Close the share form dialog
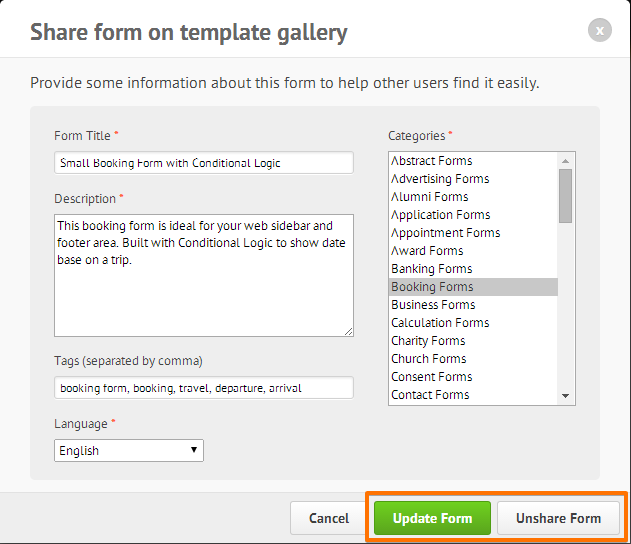 [599, 31]
